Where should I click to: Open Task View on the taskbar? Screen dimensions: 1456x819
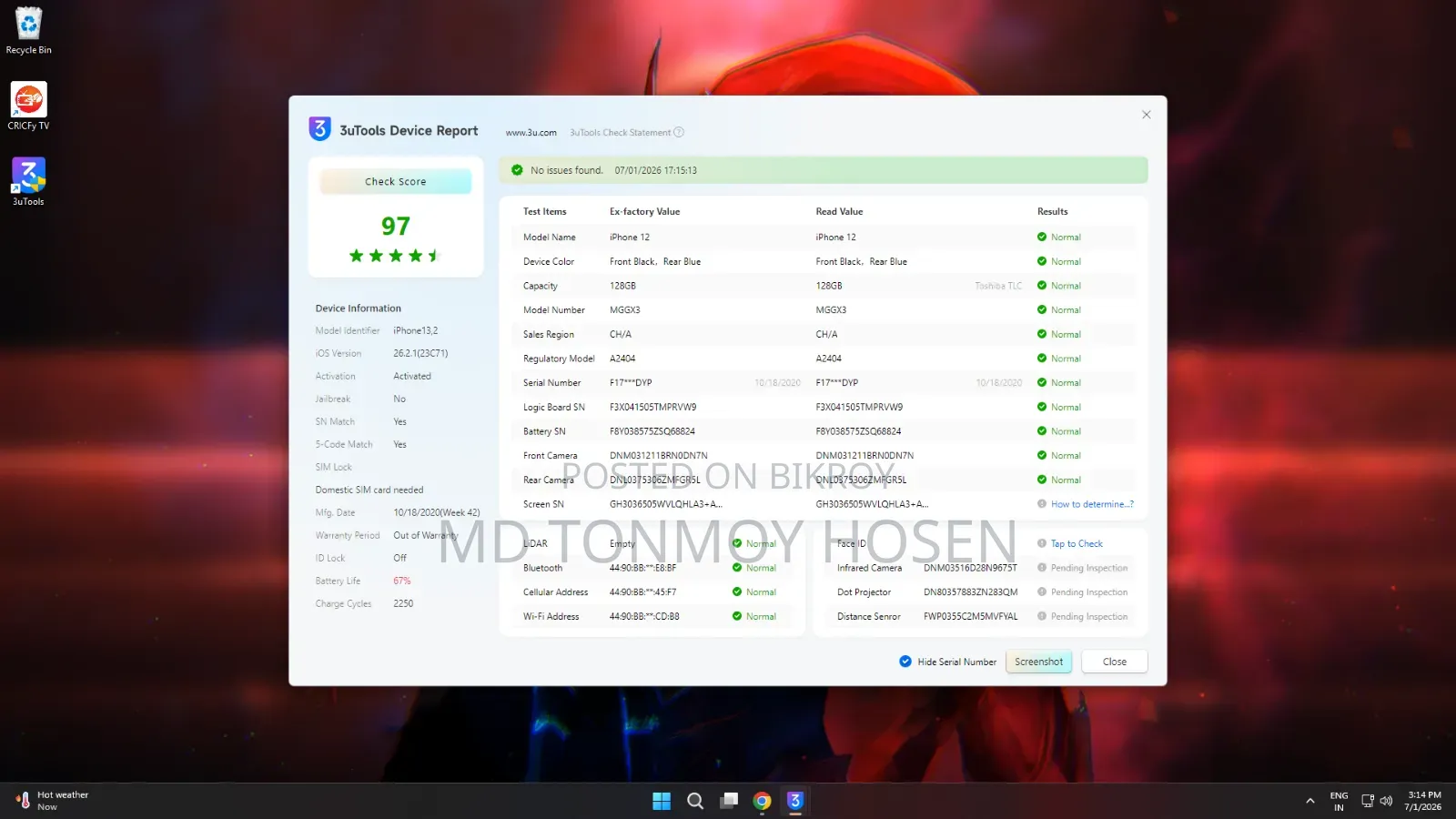click(729, 801)
